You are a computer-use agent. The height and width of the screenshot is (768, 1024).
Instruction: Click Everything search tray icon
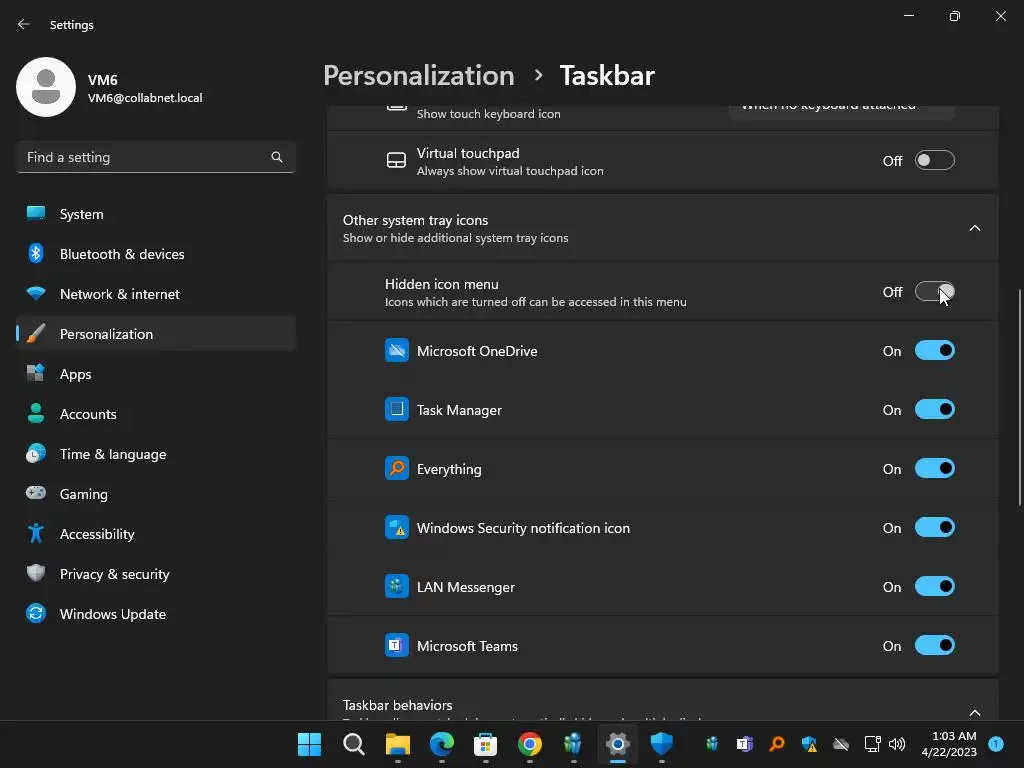click(776, 744)
